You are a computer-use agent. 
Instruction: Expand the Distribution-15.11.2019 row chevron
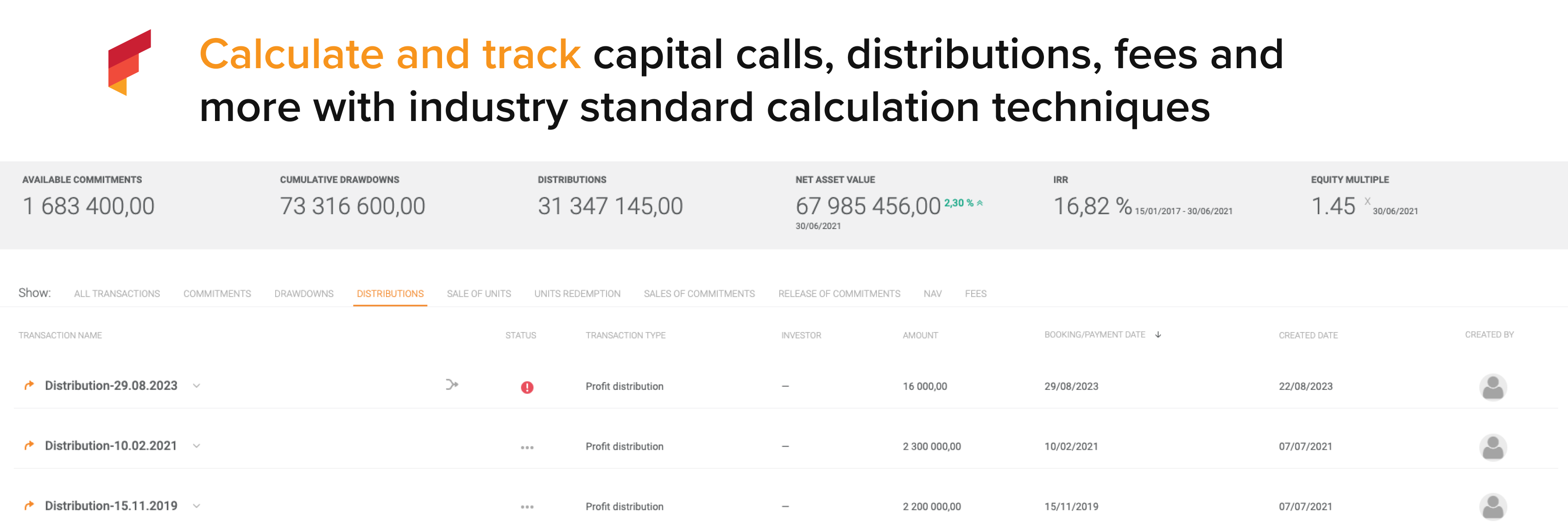tap(196, 506)
